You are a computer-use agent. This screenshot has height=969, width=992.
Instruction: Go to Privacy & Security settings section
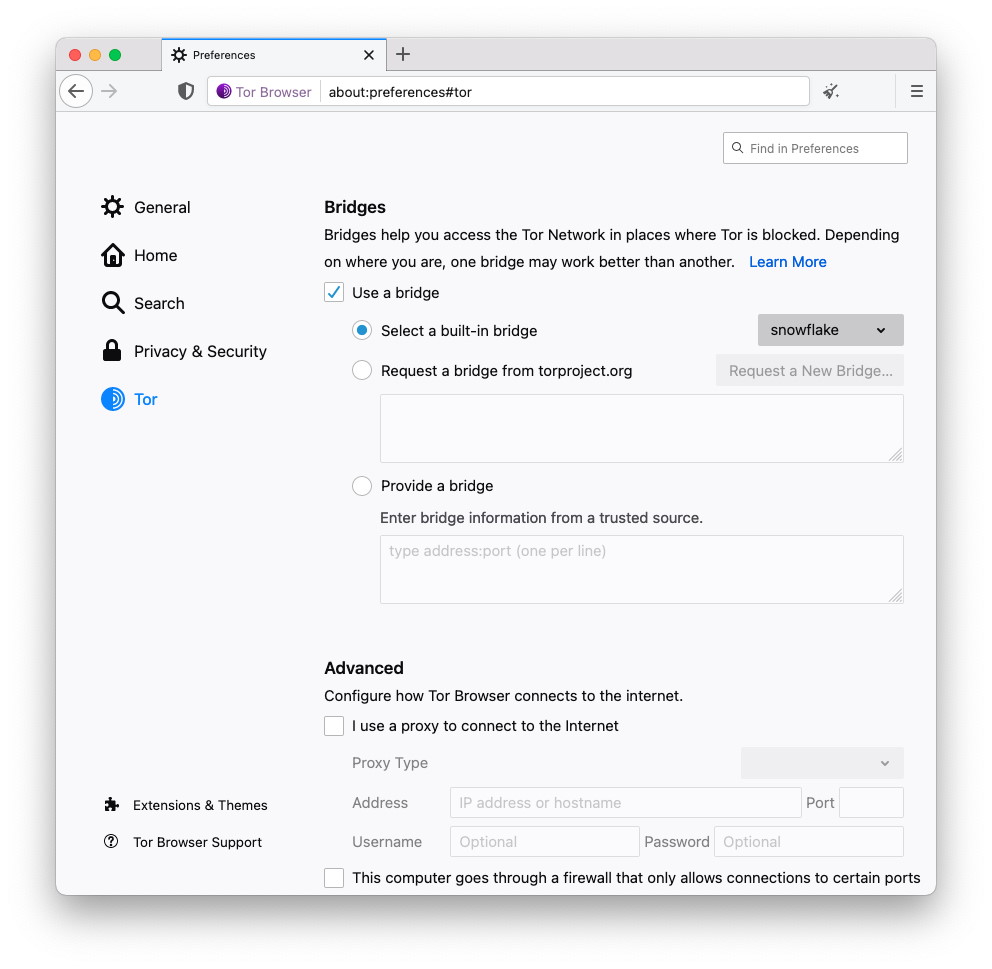[200, 351]
